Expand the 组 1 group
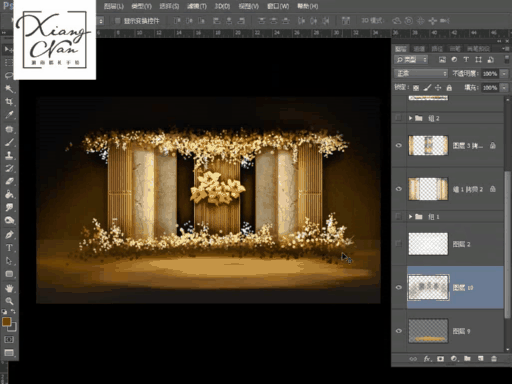 pyautogui.click(x=411, y=217)
